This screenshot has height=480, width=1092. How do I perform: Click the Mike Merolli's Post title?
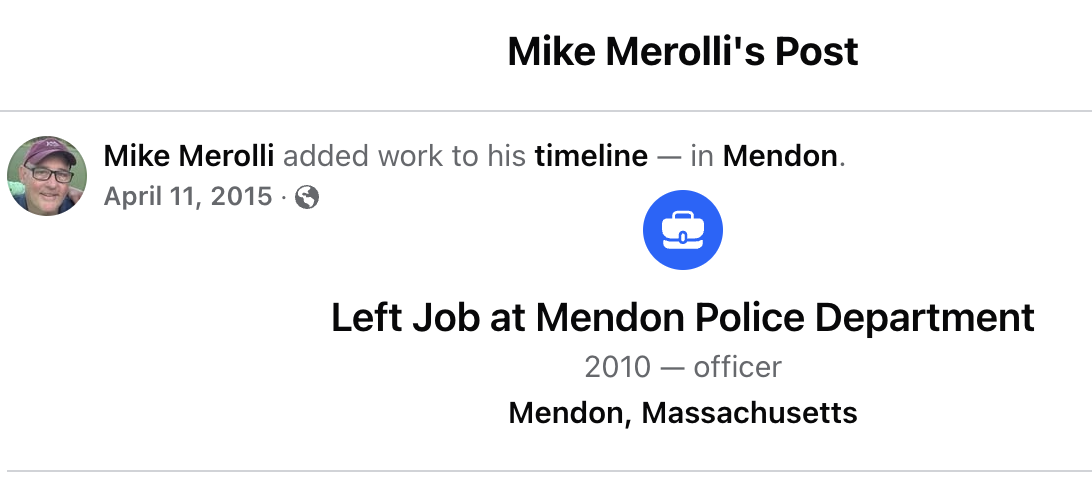coord(682,52)
